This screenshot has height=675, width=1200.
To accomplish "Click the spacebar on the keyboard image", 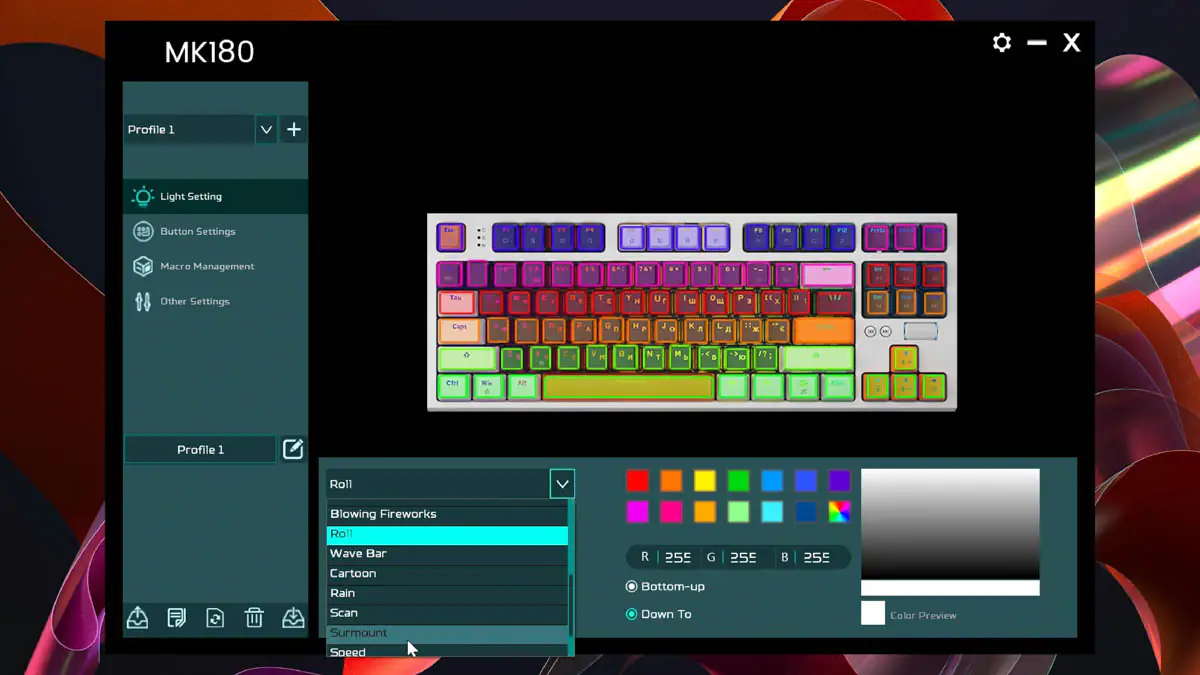I will pyautogui.click(x=628, y=386).
